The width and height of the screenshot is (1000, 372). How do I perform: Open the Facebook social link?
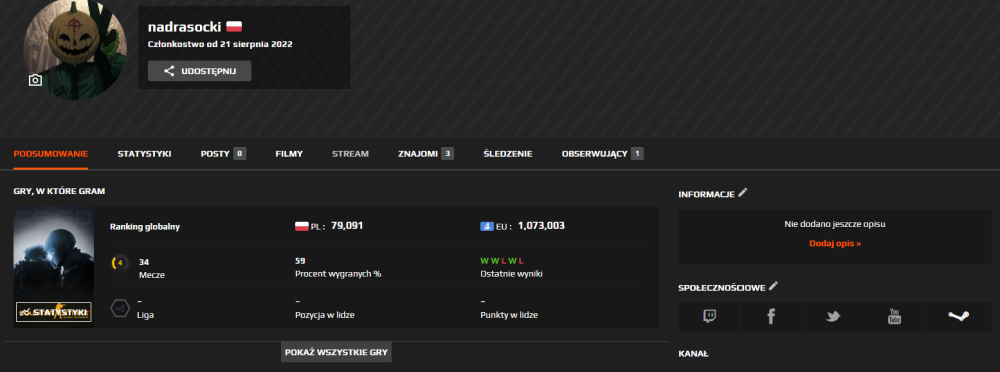(x=771, y=316)
